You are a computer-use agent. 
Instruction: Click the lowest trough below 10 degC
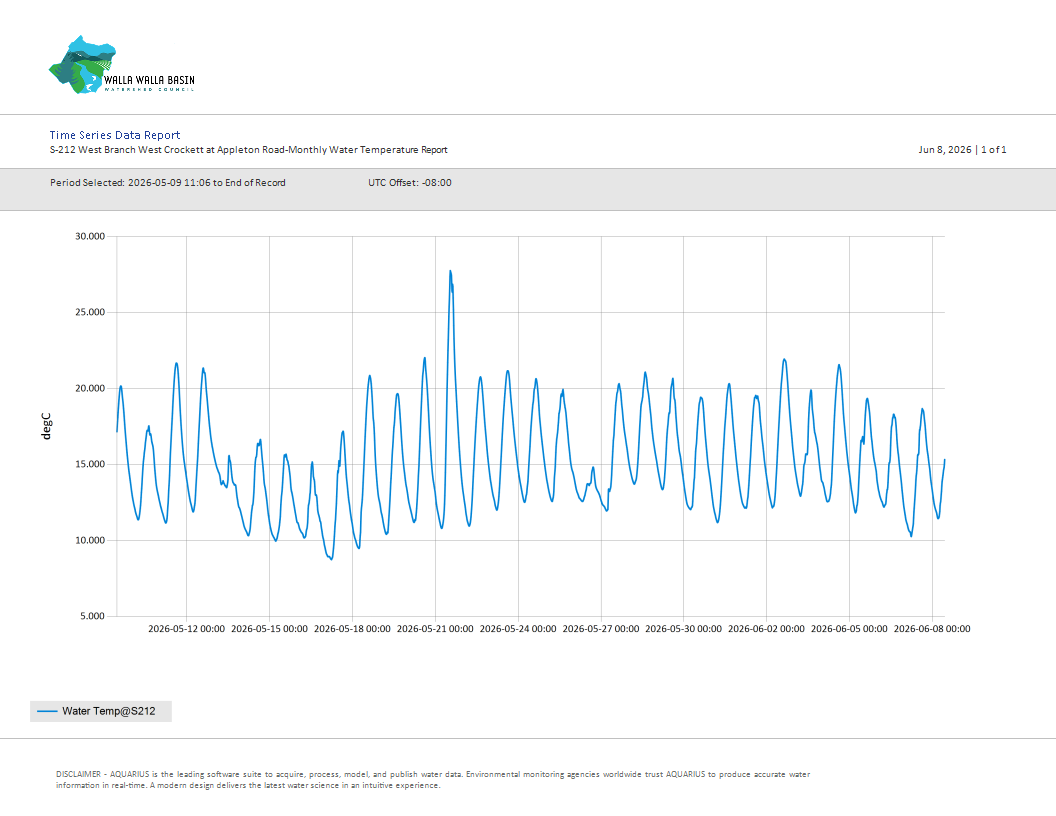point(331,559)
